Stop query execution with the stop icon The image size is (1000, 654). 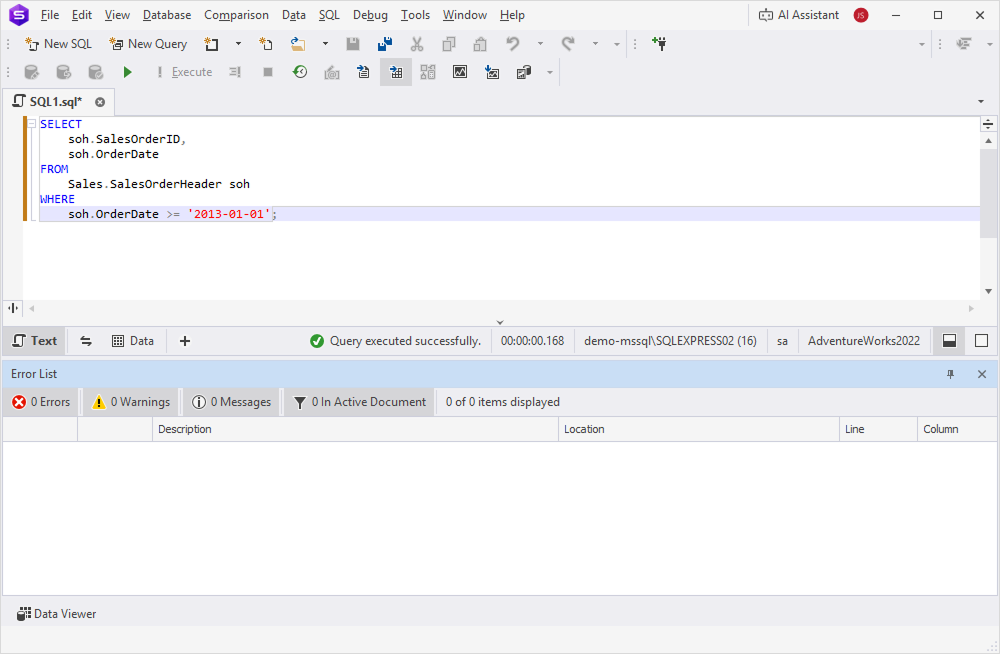pos(268,71)
